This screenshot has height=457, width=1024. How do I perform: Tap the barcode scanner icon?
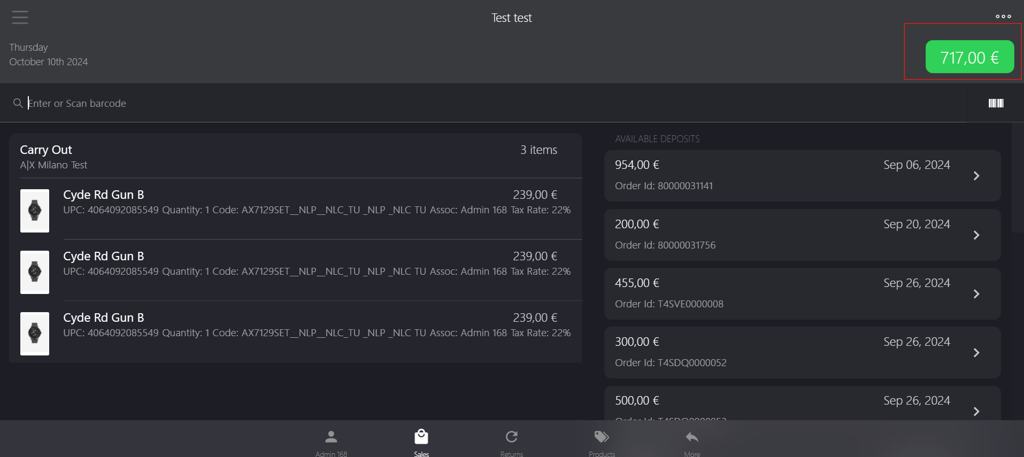click(x=996, y=103)
